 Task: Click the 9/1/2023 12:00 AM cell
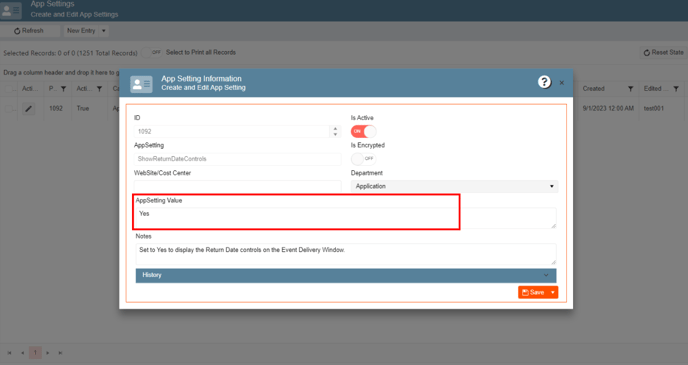tap(608, 108)
